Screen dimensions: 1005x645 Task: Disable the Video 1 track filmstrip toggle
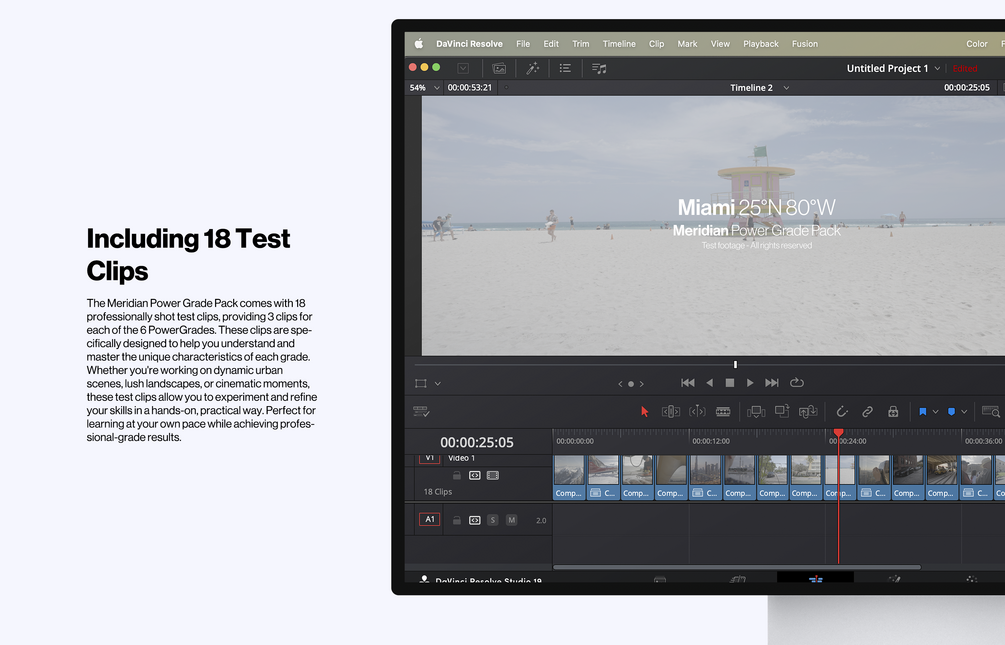click(493, 476)
